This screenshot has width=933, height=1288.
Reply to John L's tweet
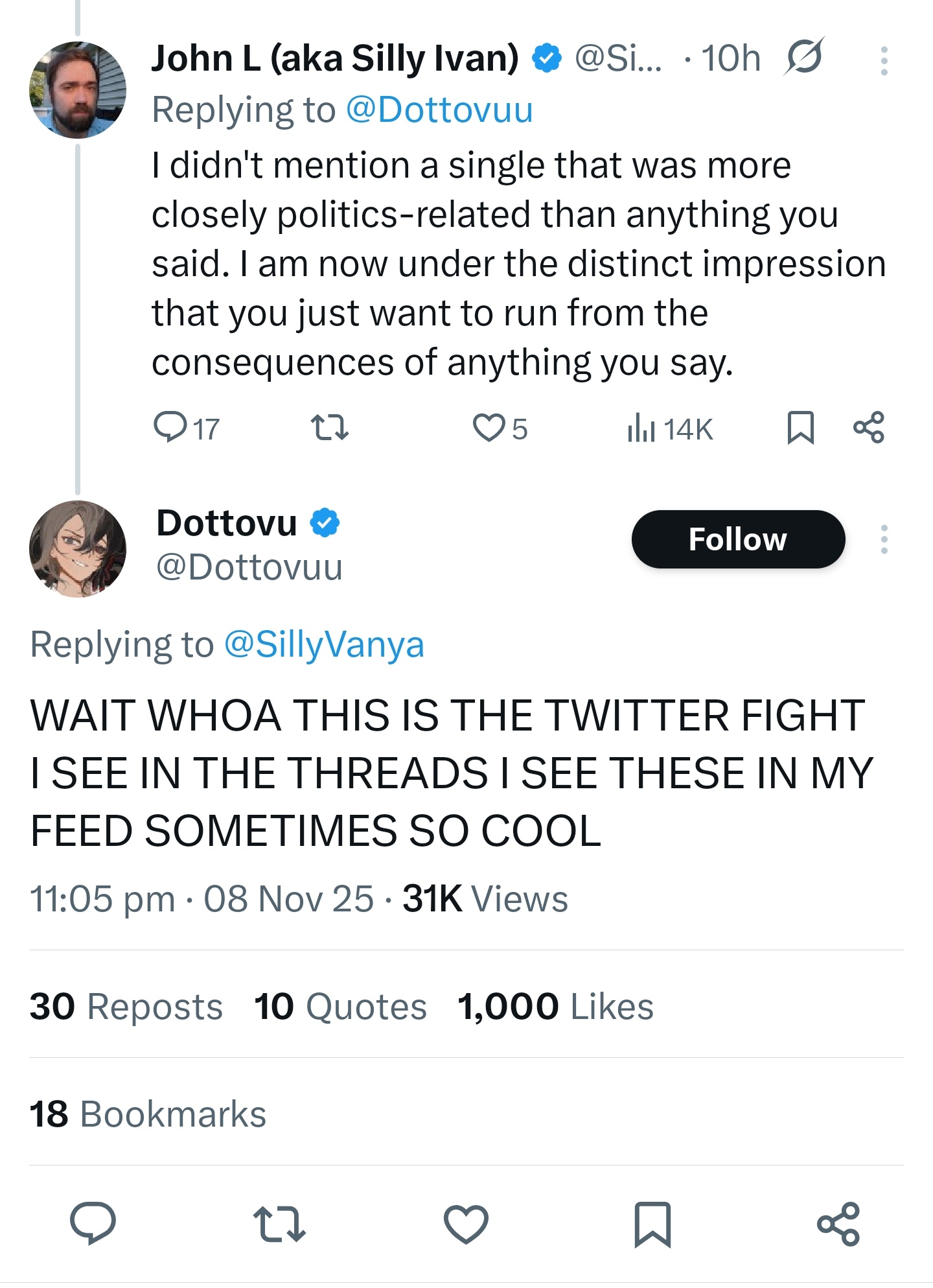pyautogui.click(x=170, y=428)
